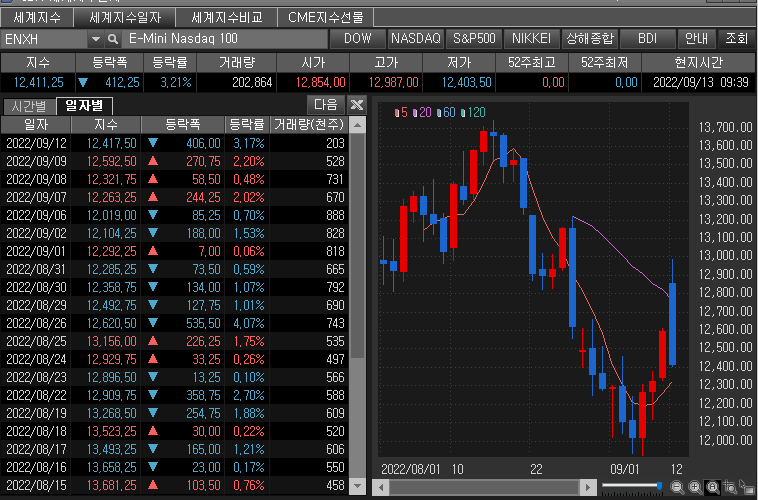The width and height of the screenshot is (758, 500).
Task: Close the daily table panel with X icon
Action: [x=357, y=104]
